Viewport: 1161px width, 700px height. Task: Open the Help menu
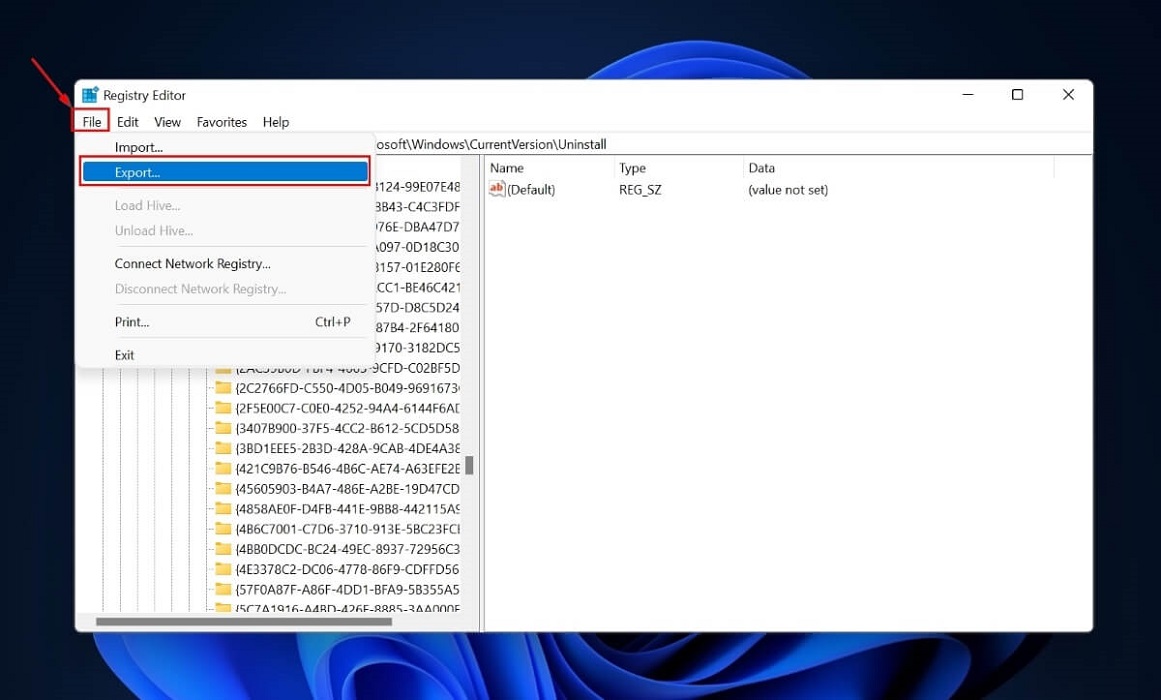pos(275,121)
